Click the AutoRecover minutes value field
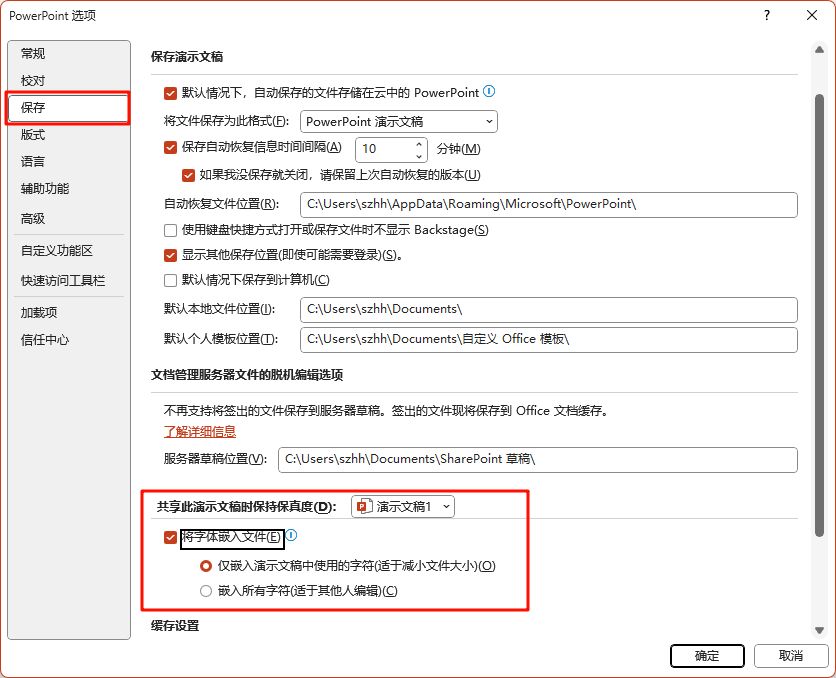 pos(385,149)
